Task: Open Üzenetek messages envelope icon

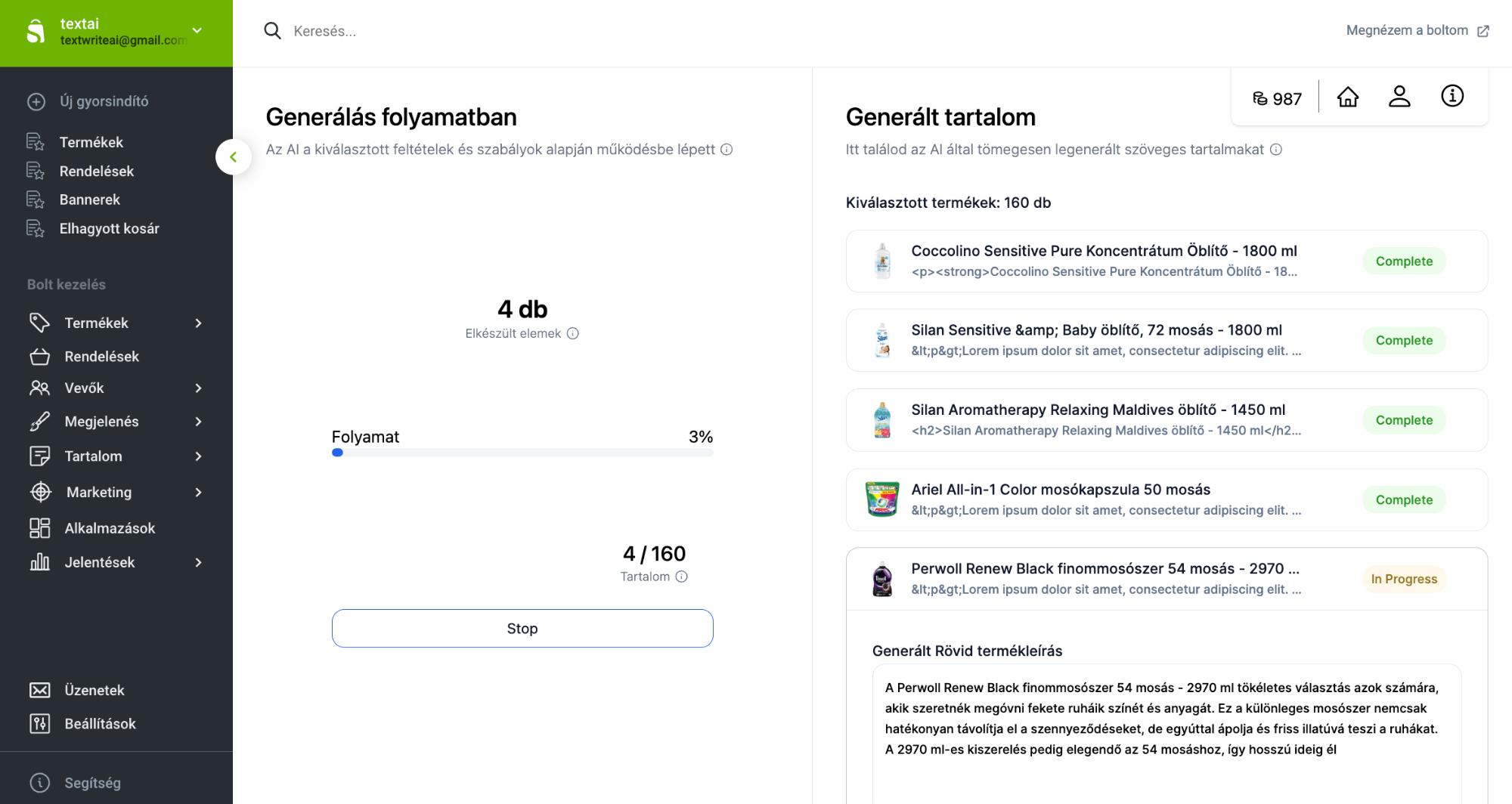Action: tap(40, 690)
